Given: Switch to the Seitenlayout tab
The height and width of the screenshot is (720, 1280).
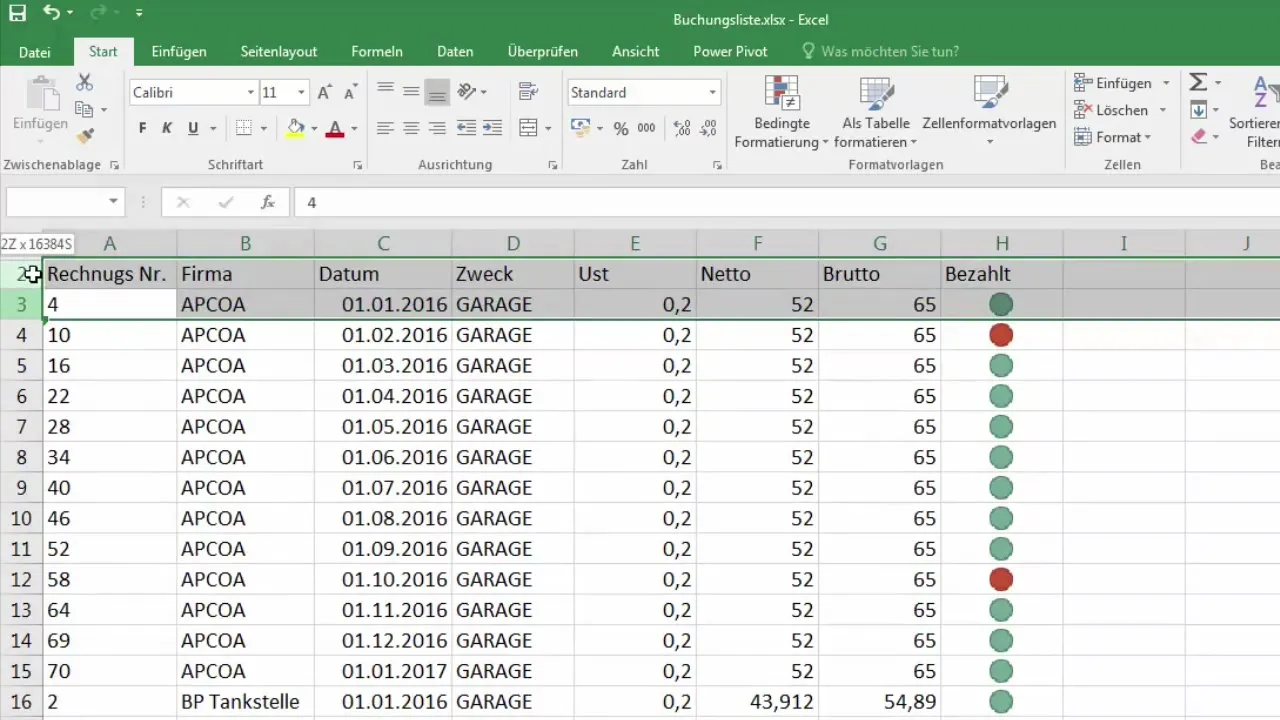Looking at the screenshot, I should [279, 52].
